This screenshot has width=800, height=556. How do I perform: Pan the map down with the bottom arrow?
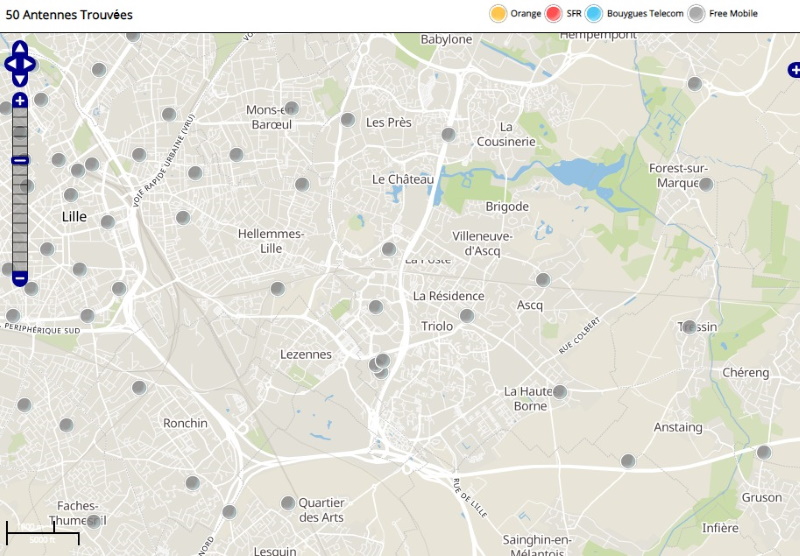[20, 79]
